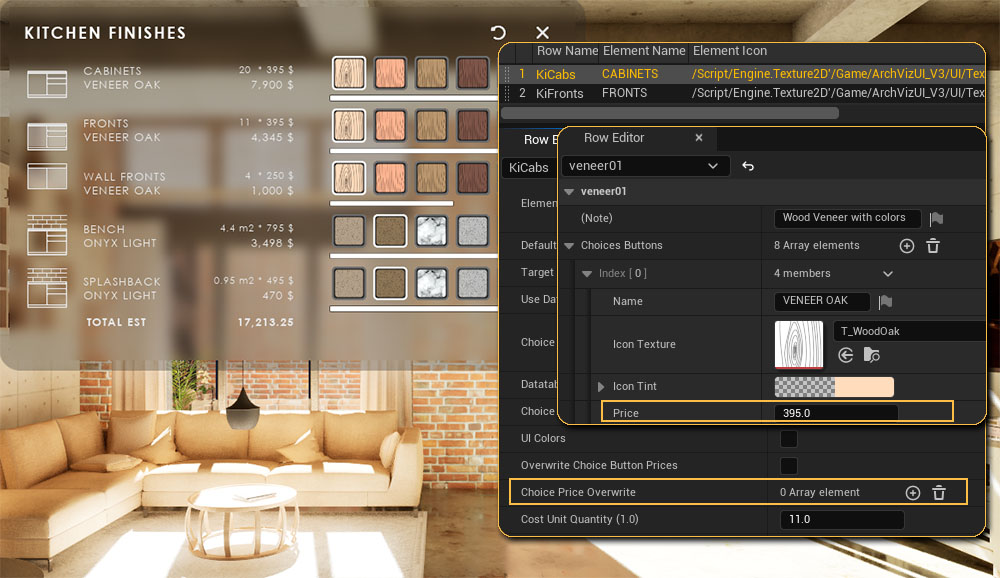Add element to Choice Price Overwrite array

point(912,492)
